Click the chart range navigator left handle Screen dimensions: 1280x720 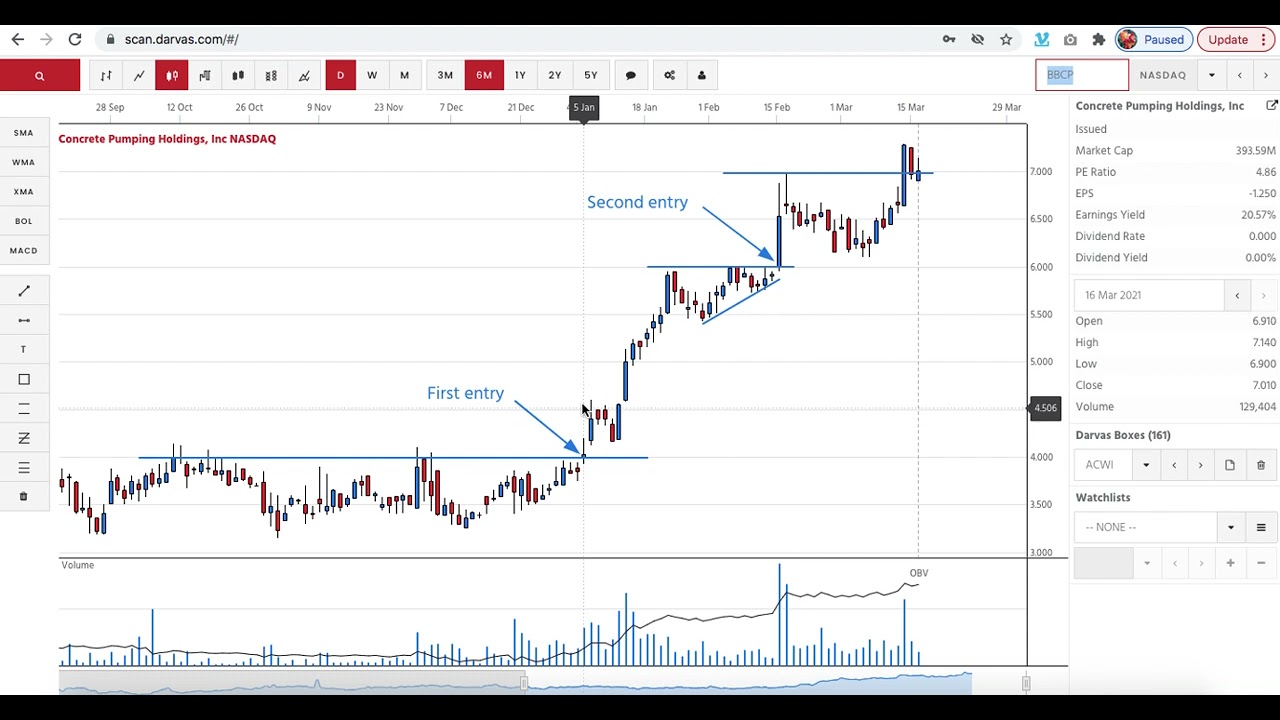pos(523,683)
